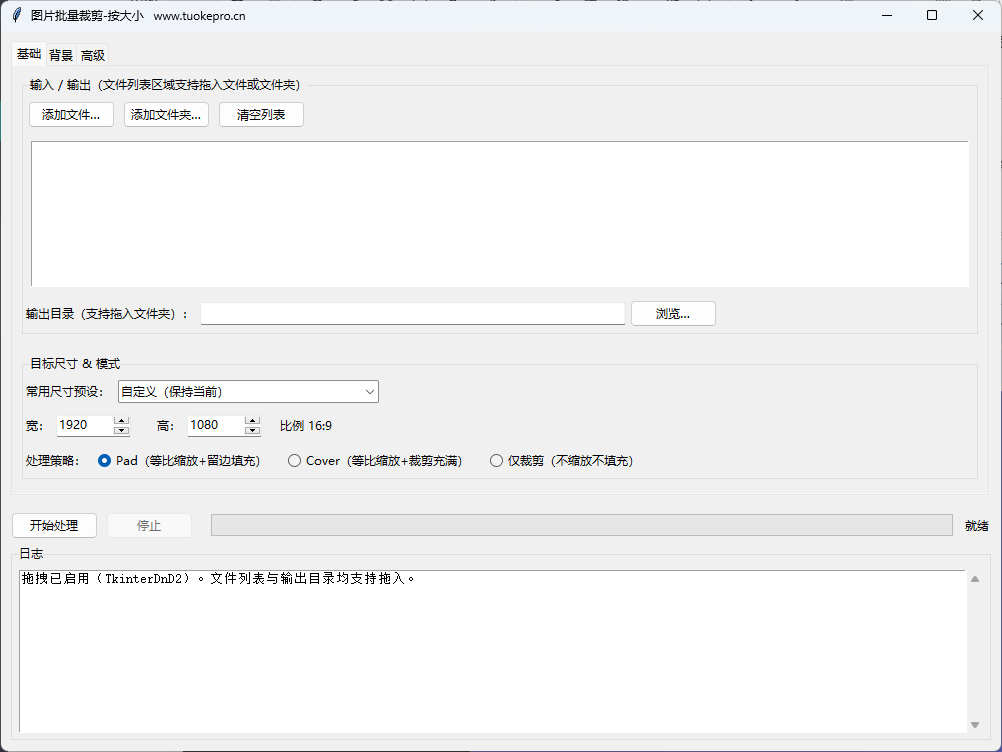
Task: Open the 常用尺寸预设 dropdown
Action: point(248,392)
